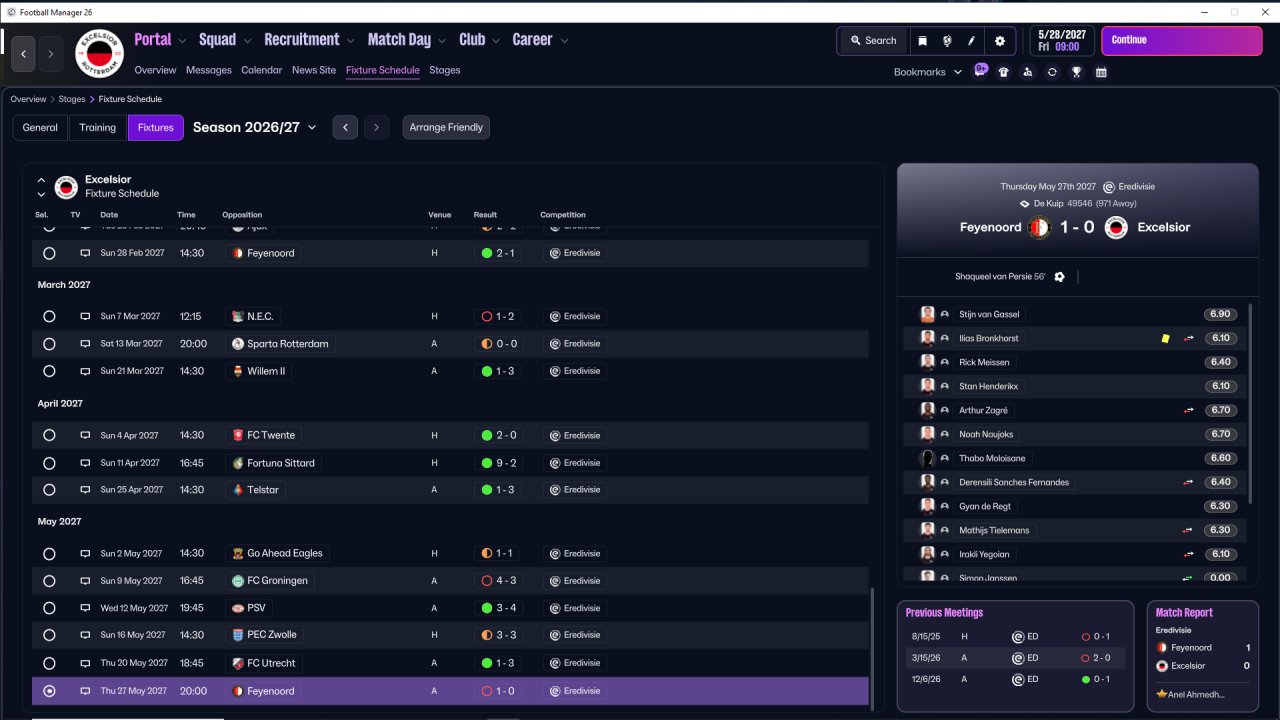Select the radio button for N.E.C. fixture

(49, 316)
